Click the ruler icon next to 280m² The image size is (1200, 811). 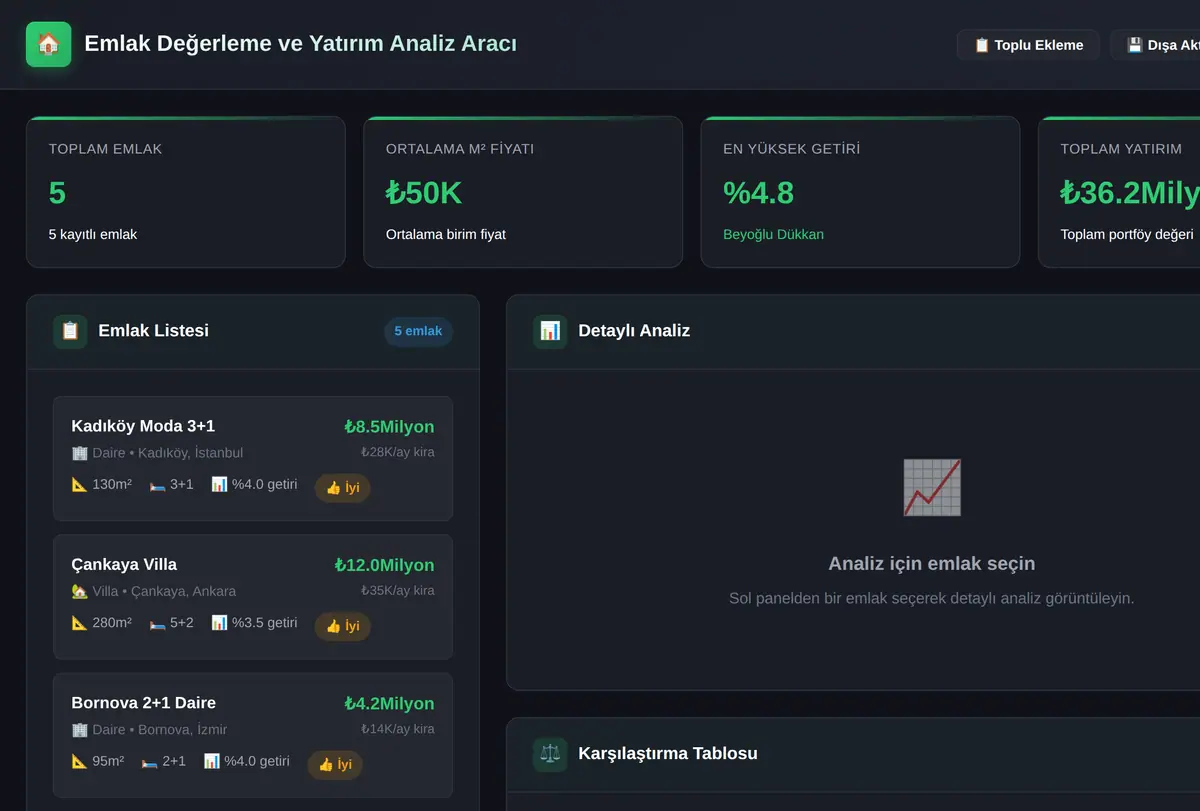[80, 623]
